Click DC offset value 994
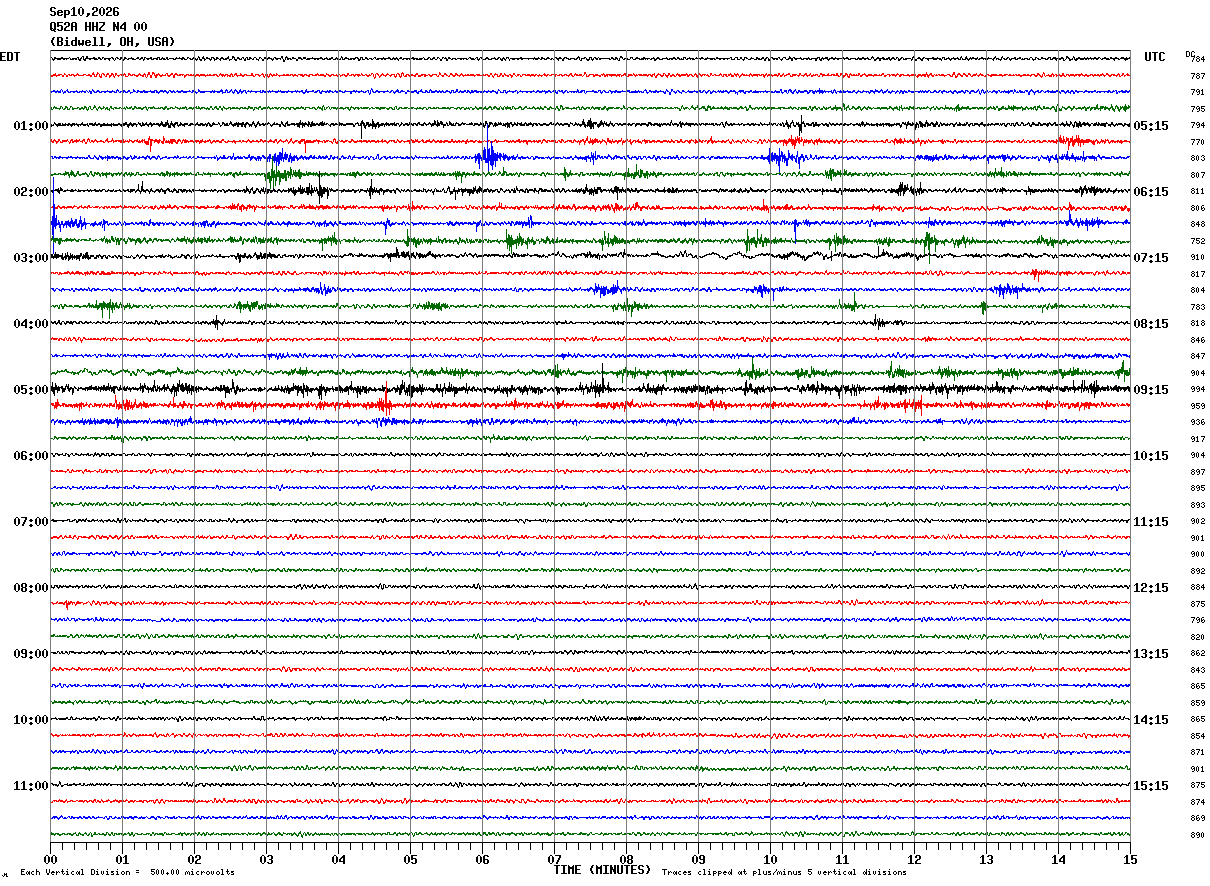The width and height of the screenshot is (1210, 886). coord(1197,390)
